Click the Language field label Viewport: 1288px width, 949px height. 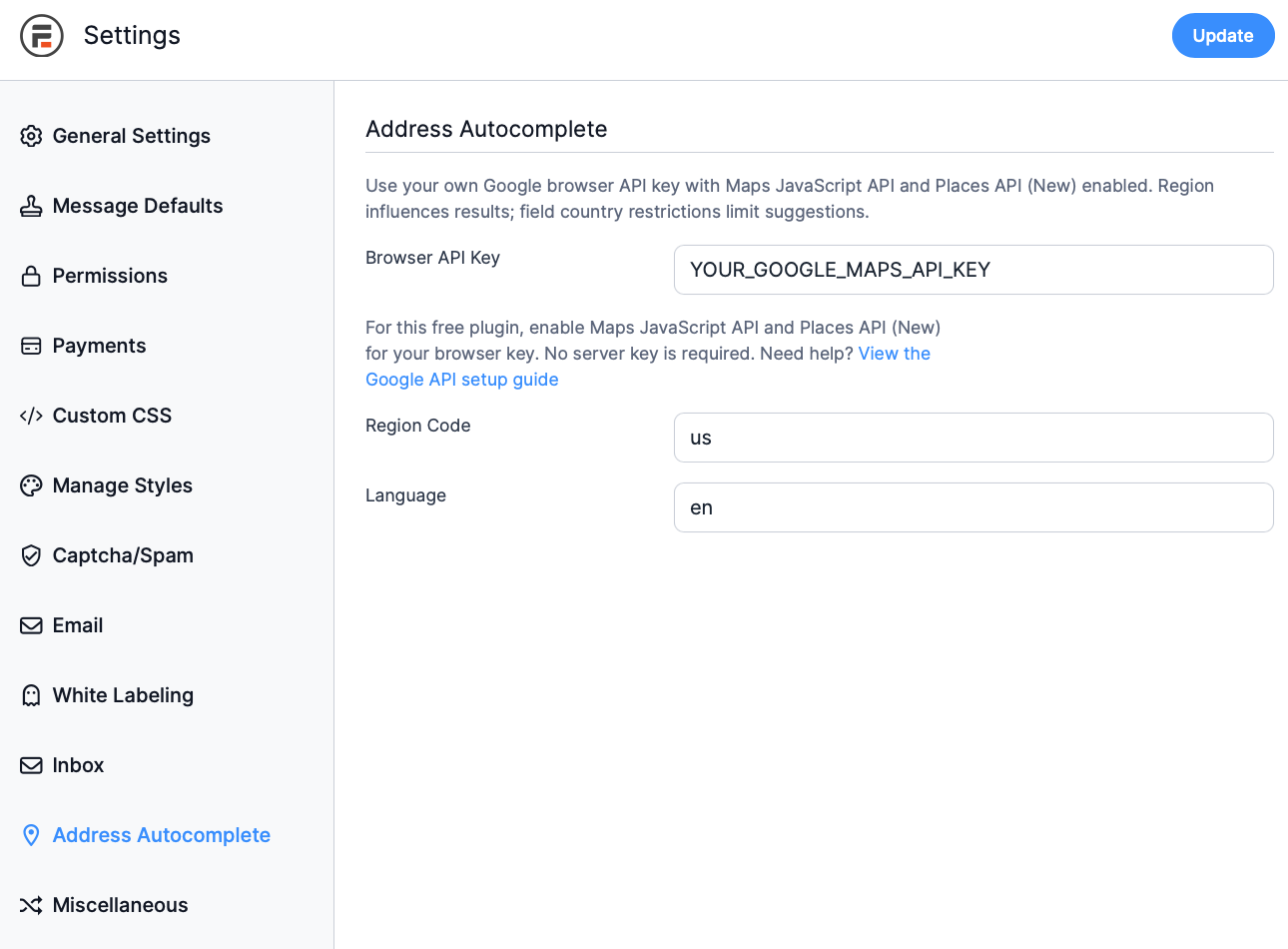(x=405, y=495)
